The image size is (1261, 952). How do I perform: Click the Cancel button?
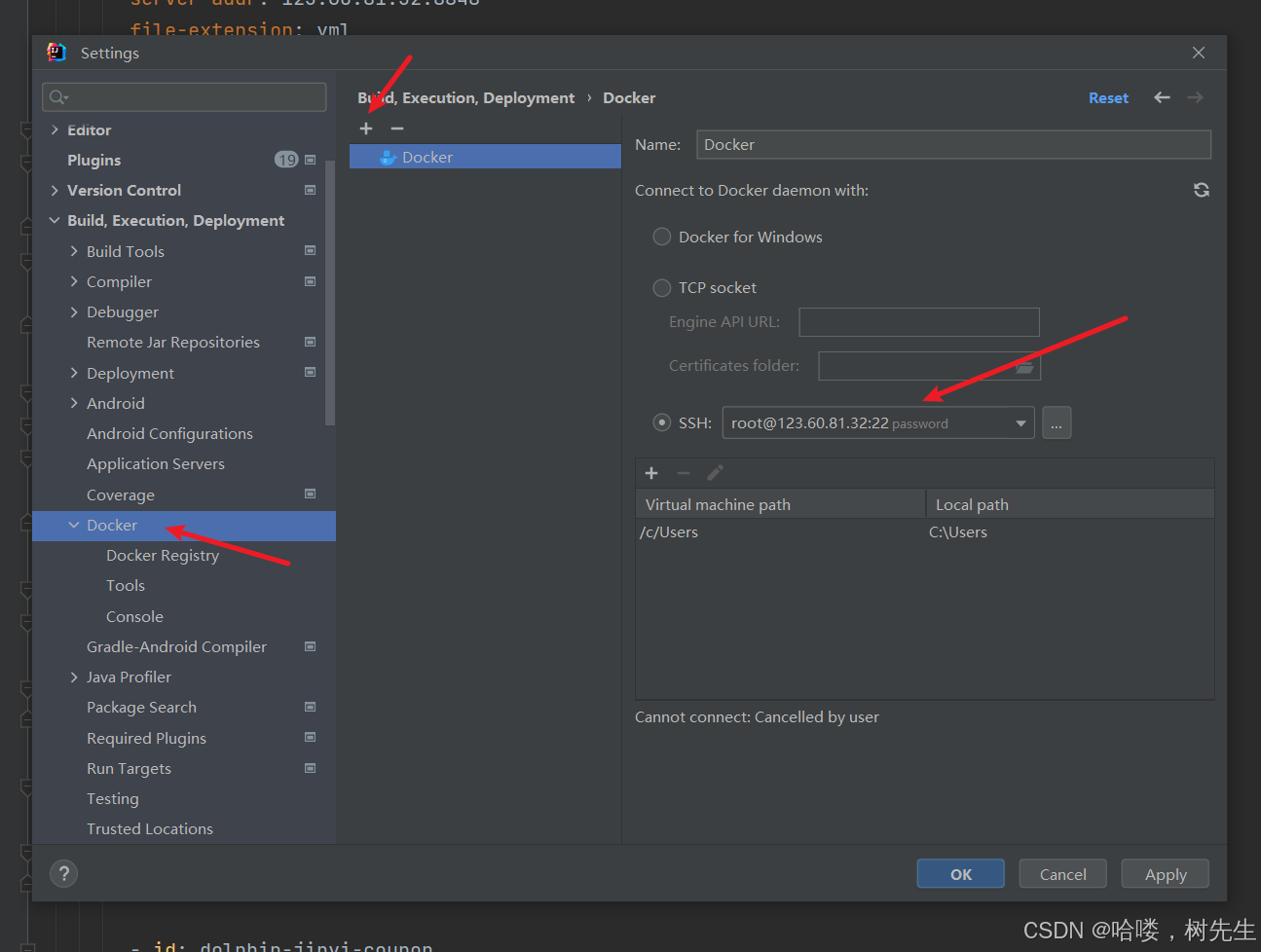coord(1062,873)
